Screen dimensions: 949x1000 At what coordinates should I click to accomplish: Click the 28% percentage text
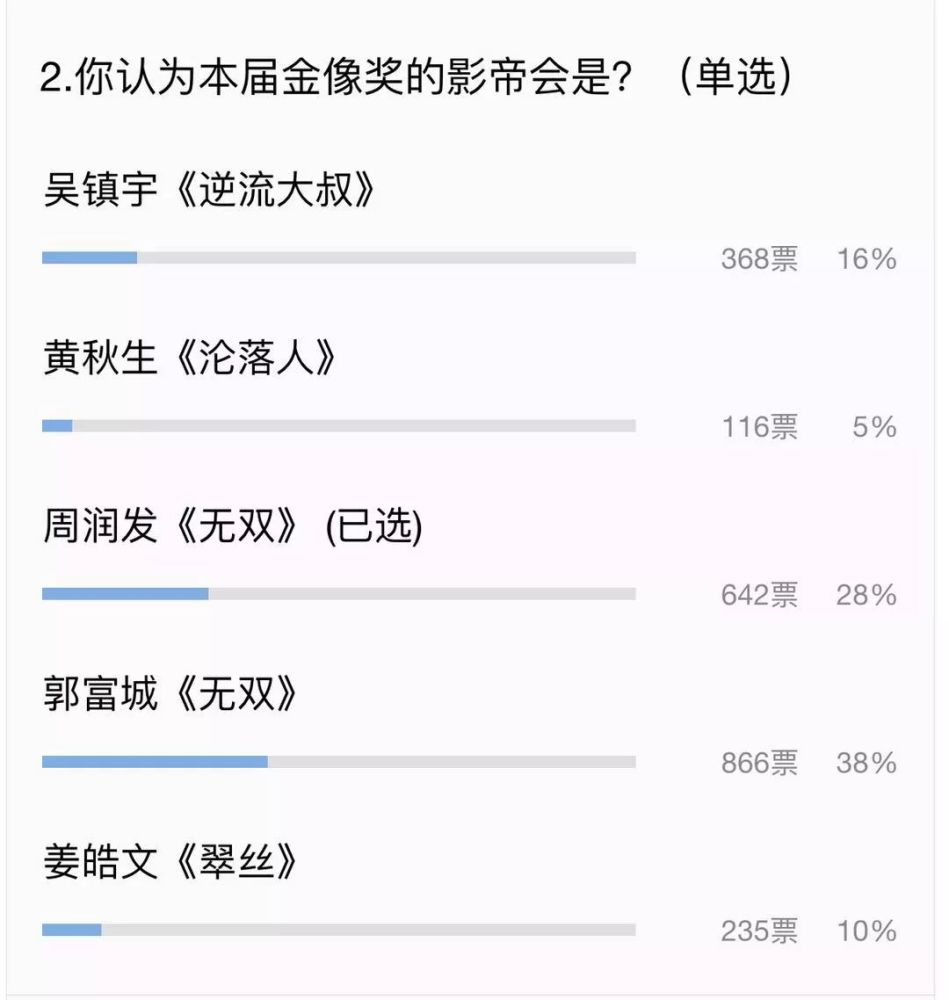866,595
